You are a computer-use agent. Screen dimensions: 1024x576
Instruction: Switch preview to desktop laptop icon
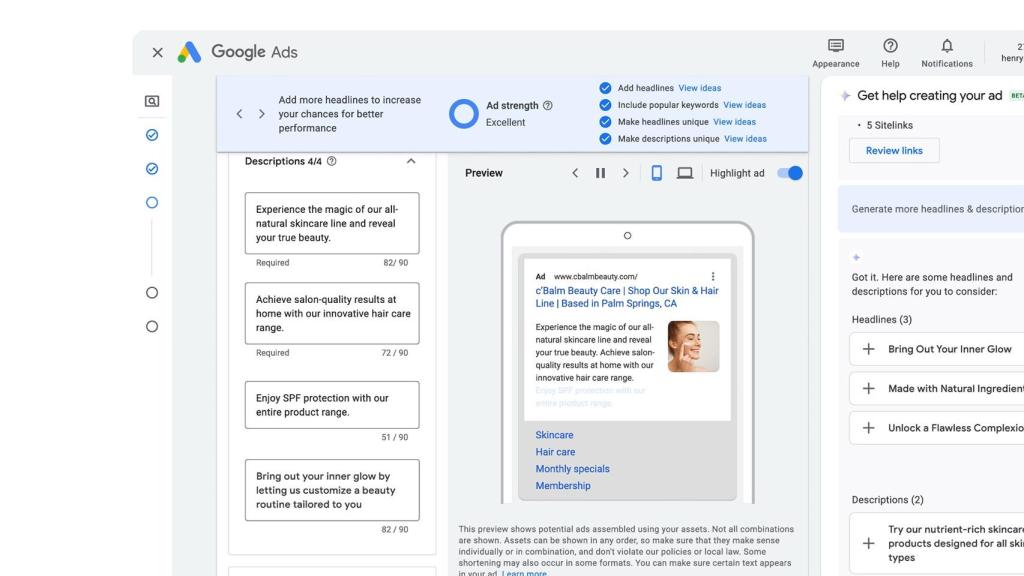(x=685, y=173)
